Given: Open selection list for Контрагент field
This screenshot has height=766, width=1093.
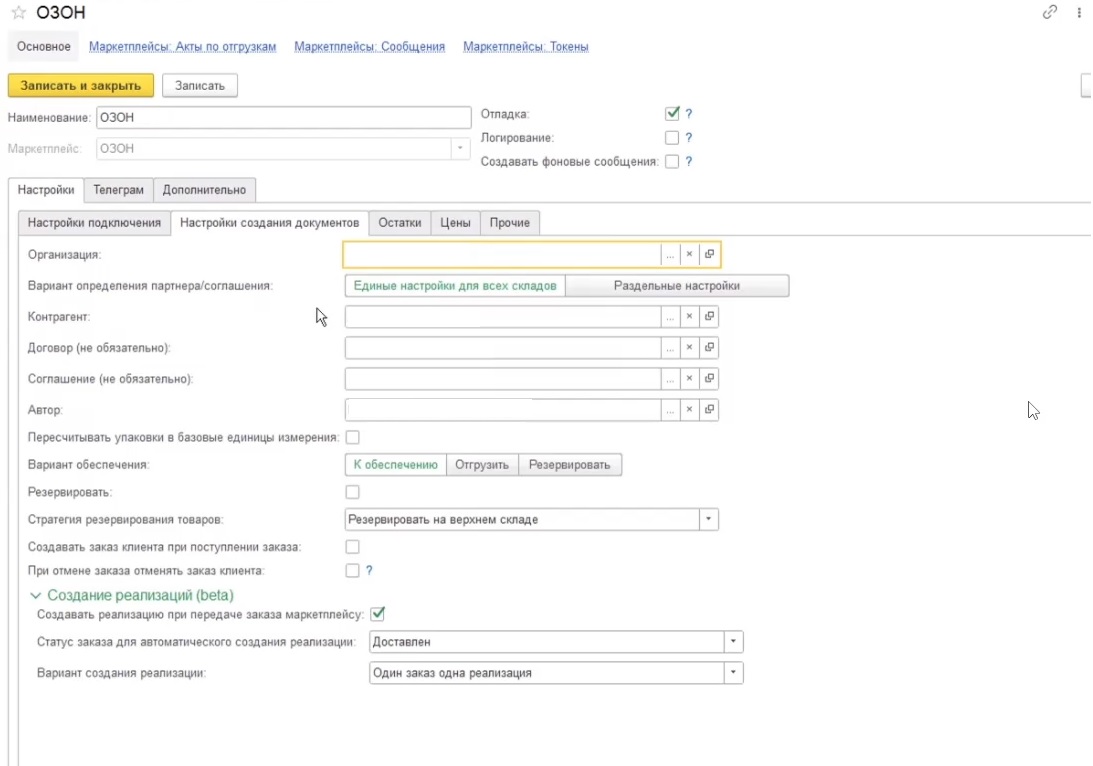Looking at the screenshot, I should point(670,316).
